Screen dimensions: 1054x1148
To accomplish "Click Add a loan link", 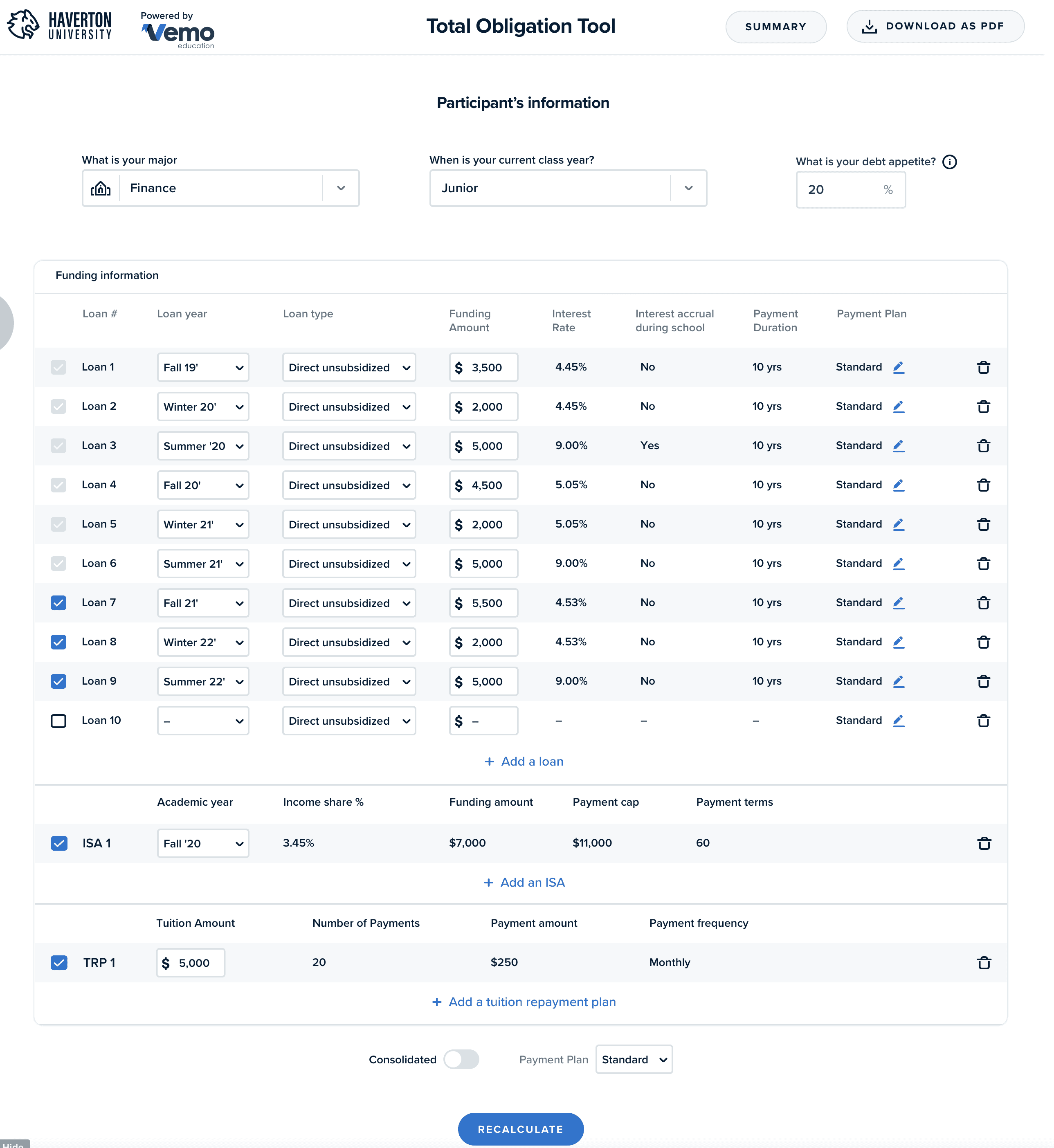I will coord(528,768).
